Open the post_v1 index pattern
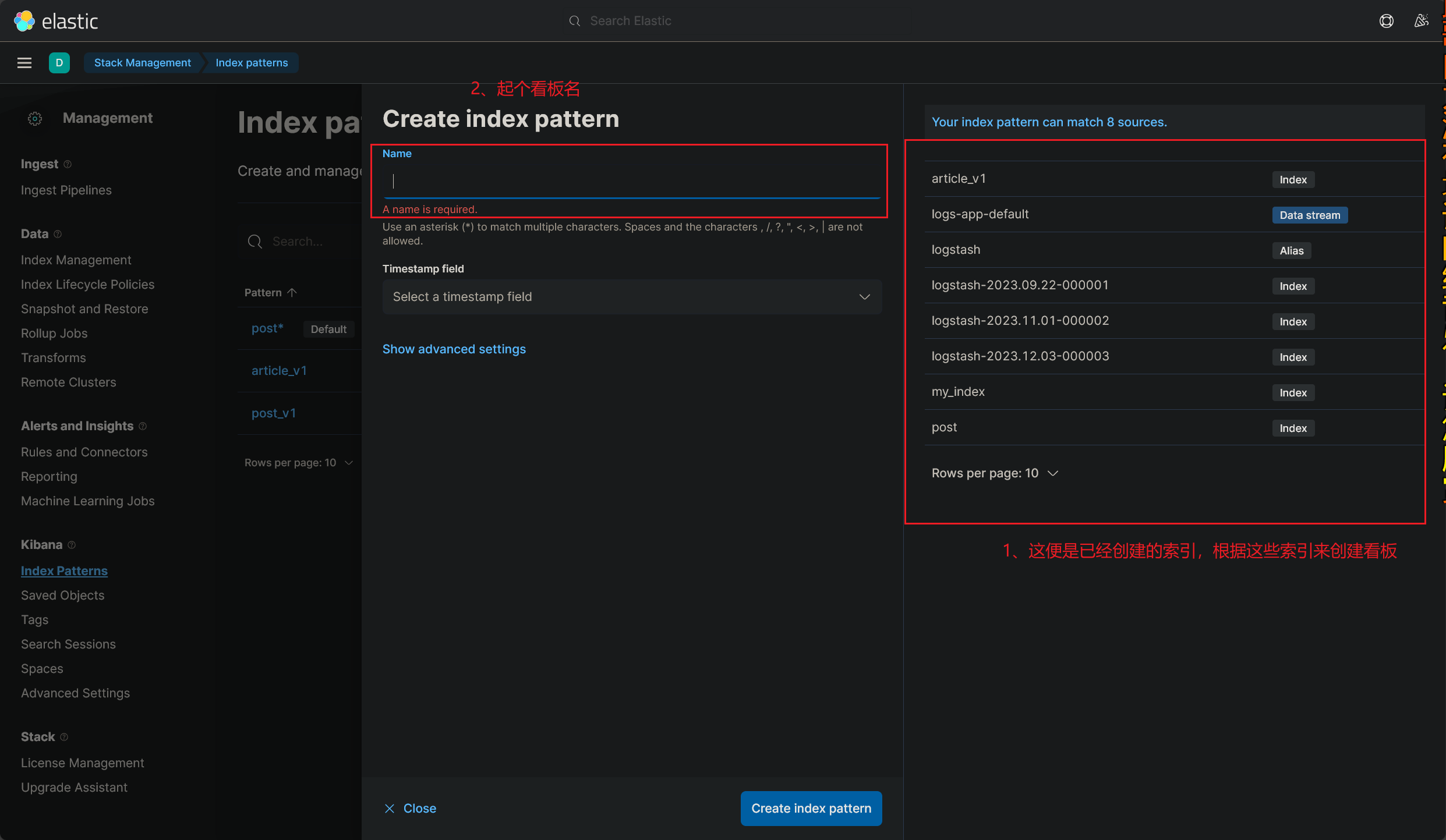The image size is (1446, 840). click(274, 413)
